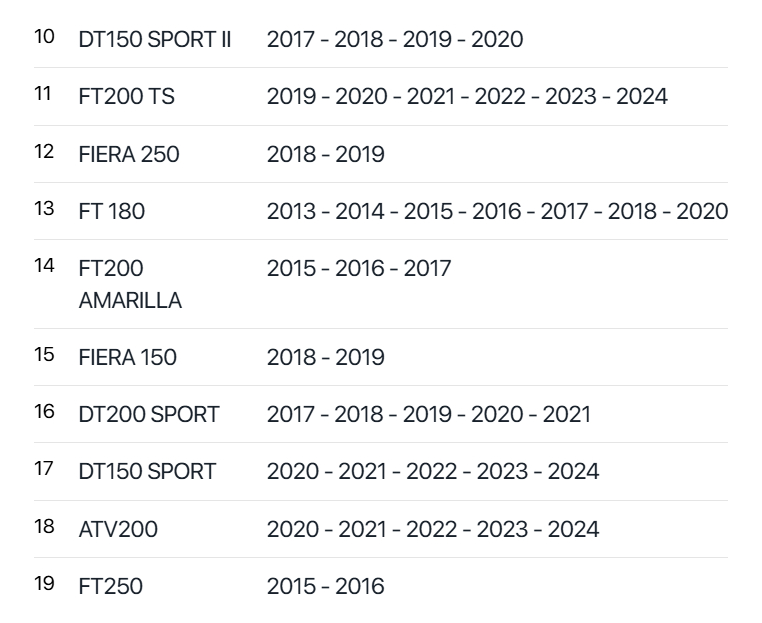Click the row number 16
The height and width of the screenshot is (623, 762).
(44, 412)
